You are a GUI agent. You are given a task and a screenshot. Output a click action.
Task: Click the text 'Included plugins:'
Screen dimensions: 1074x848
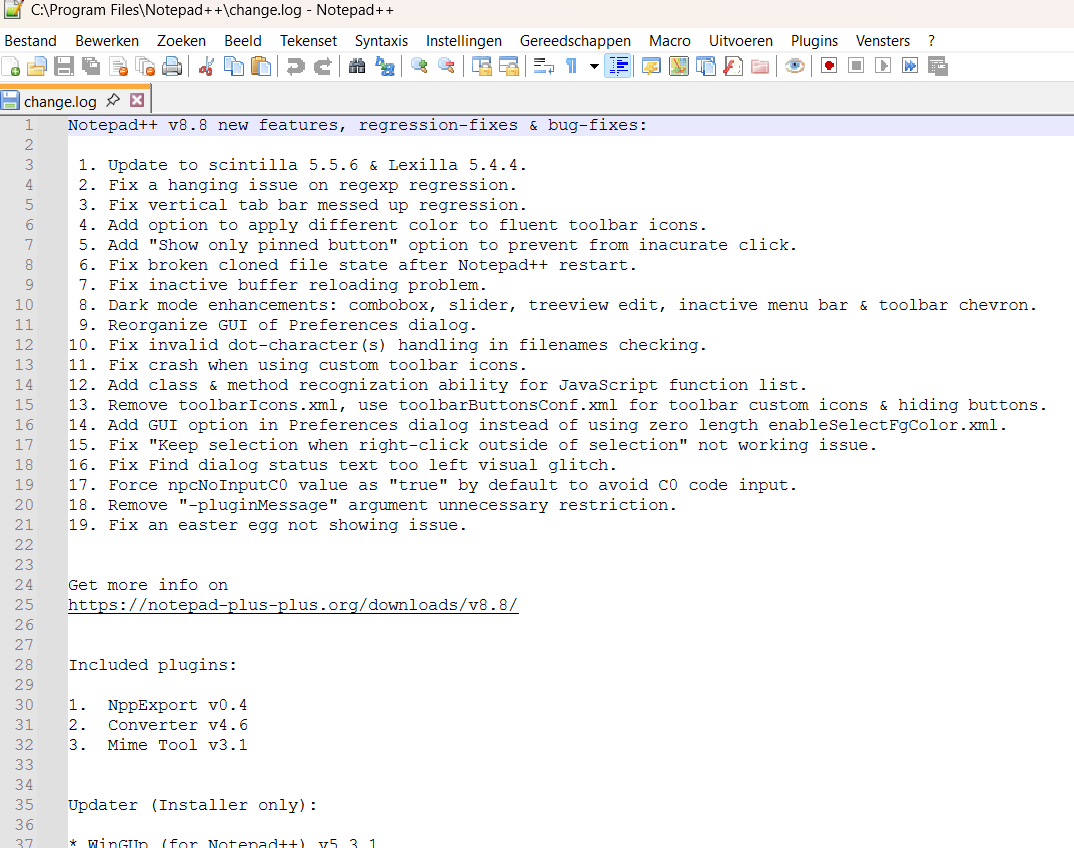point(153,665)
